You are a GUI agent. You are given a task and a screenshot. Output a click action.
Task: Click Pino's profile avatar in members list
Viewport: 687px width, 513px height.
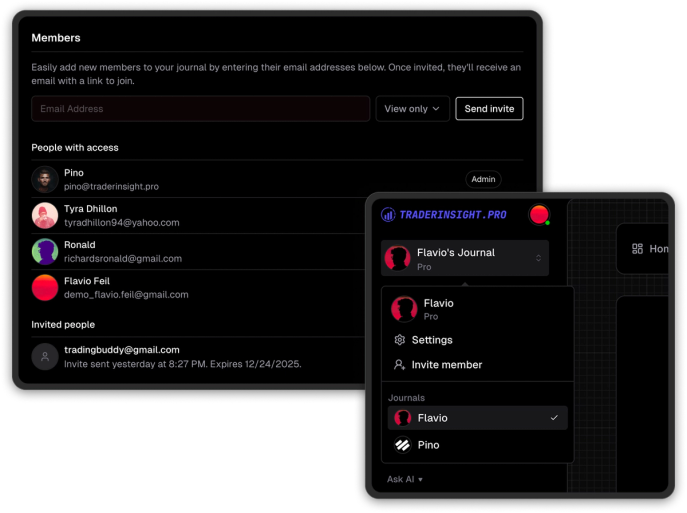(45, 179)
